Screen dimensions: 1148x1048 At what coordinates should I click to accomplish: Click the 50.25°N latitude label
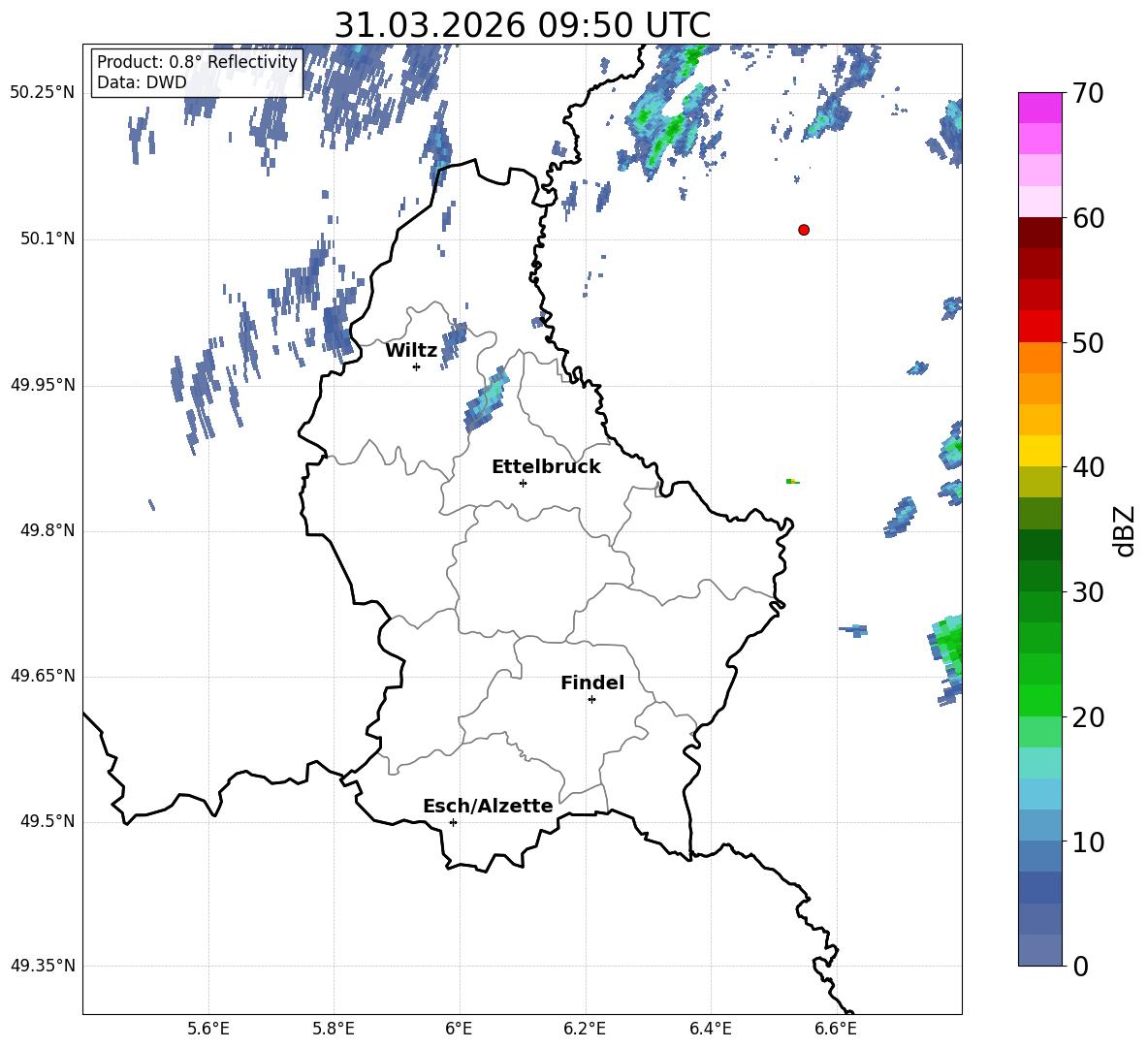43,93
